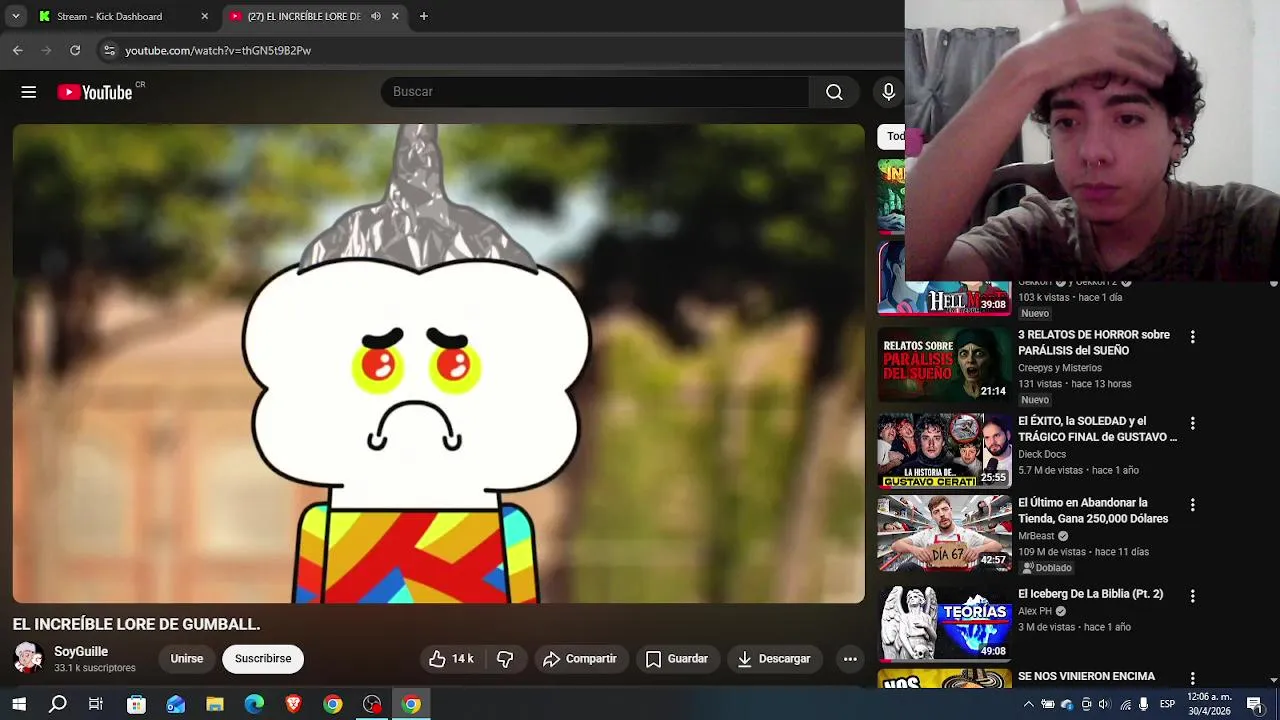Image resolution: width=1280 pixels, height=720 pixels.
Task: Open options menu for Iceberg De La Biblia
Action: pyautogui.click(x=1192, y=596)
